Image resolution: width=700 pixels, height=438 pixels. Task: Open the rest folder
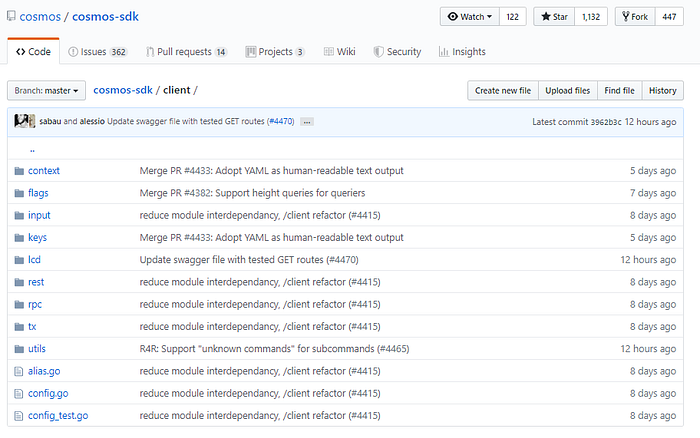point(36,282)
